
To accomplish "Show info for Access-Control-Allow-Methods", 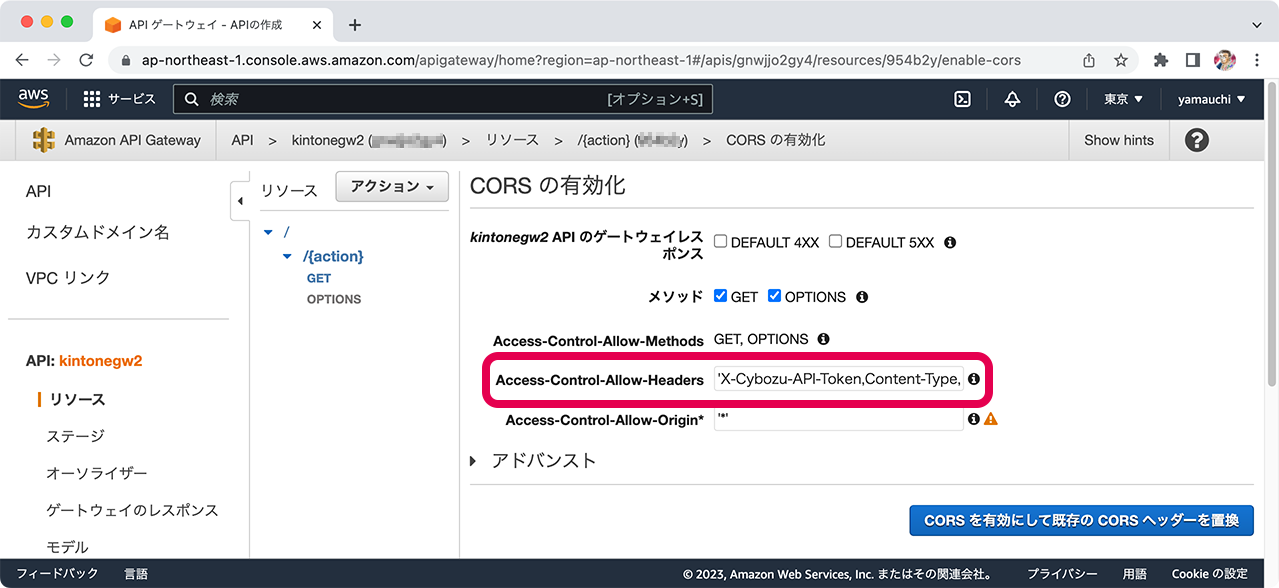I will (x=823, y=339).
